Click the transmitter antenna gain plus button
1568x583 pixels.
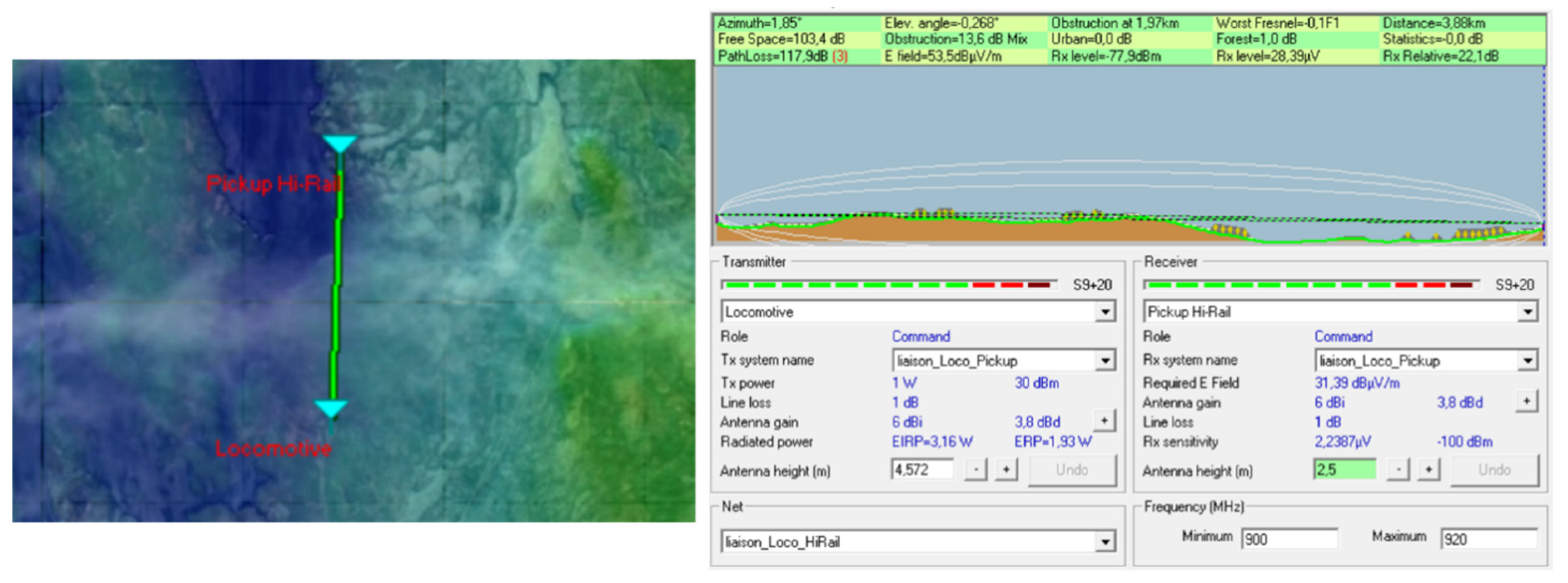pos(1104,421)
